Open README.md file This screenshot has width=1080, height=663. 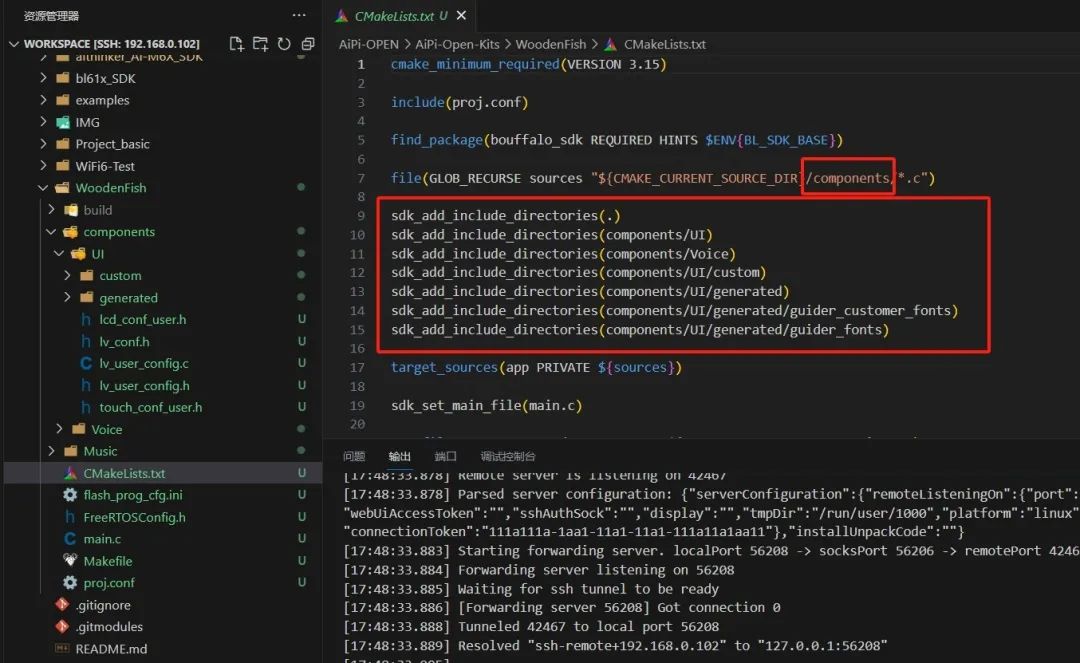coord(111,649)
